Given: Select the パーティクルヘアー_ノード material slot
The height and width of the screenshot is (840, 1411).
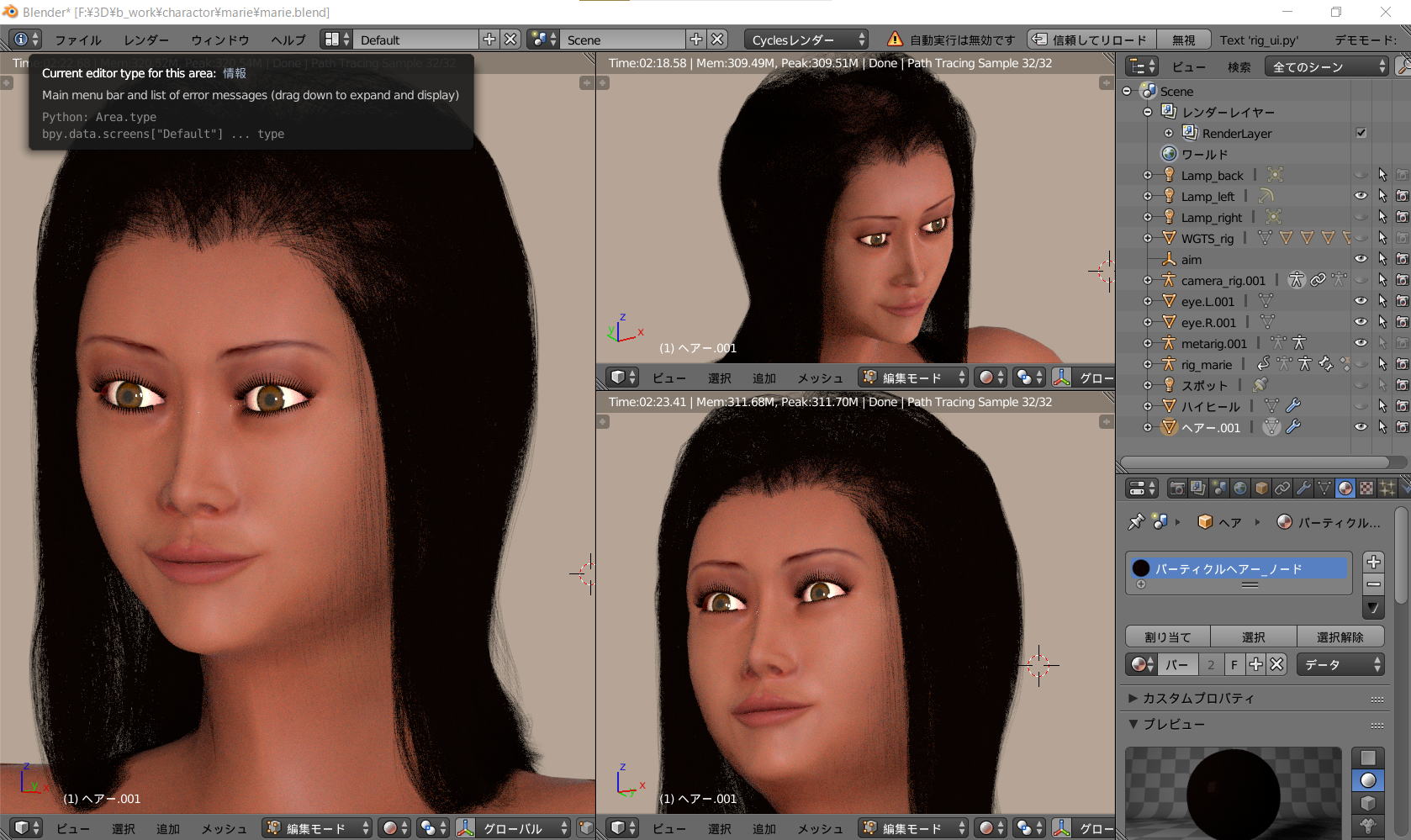Looking at the screenshot, I should [x=1237, y=569].
